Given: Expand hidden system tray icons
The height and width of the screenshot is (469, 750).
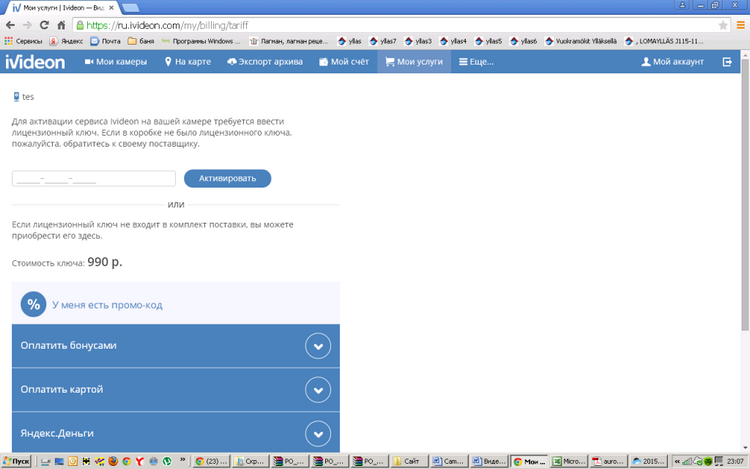Looking at the screenshot, I should (x=677, y=461).
